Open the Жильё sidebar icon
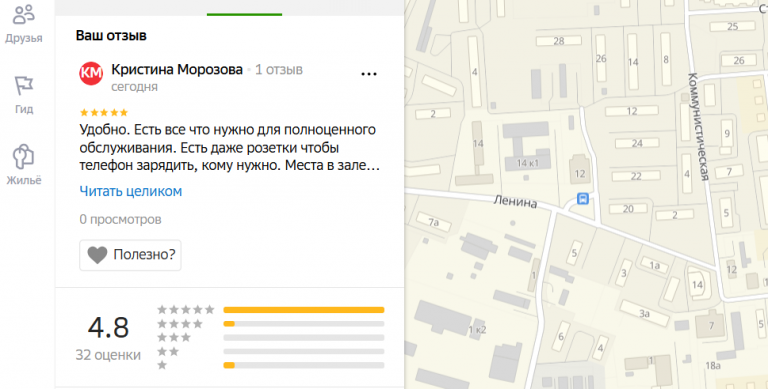The width and height of the screenshot is (768, 389). point(24,156)
